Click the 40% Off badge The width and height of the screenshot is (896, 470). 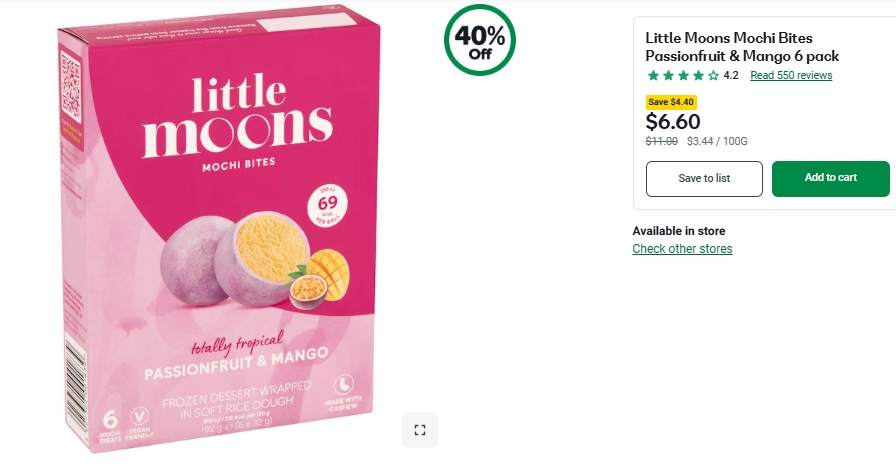click(x=480, y=41)
